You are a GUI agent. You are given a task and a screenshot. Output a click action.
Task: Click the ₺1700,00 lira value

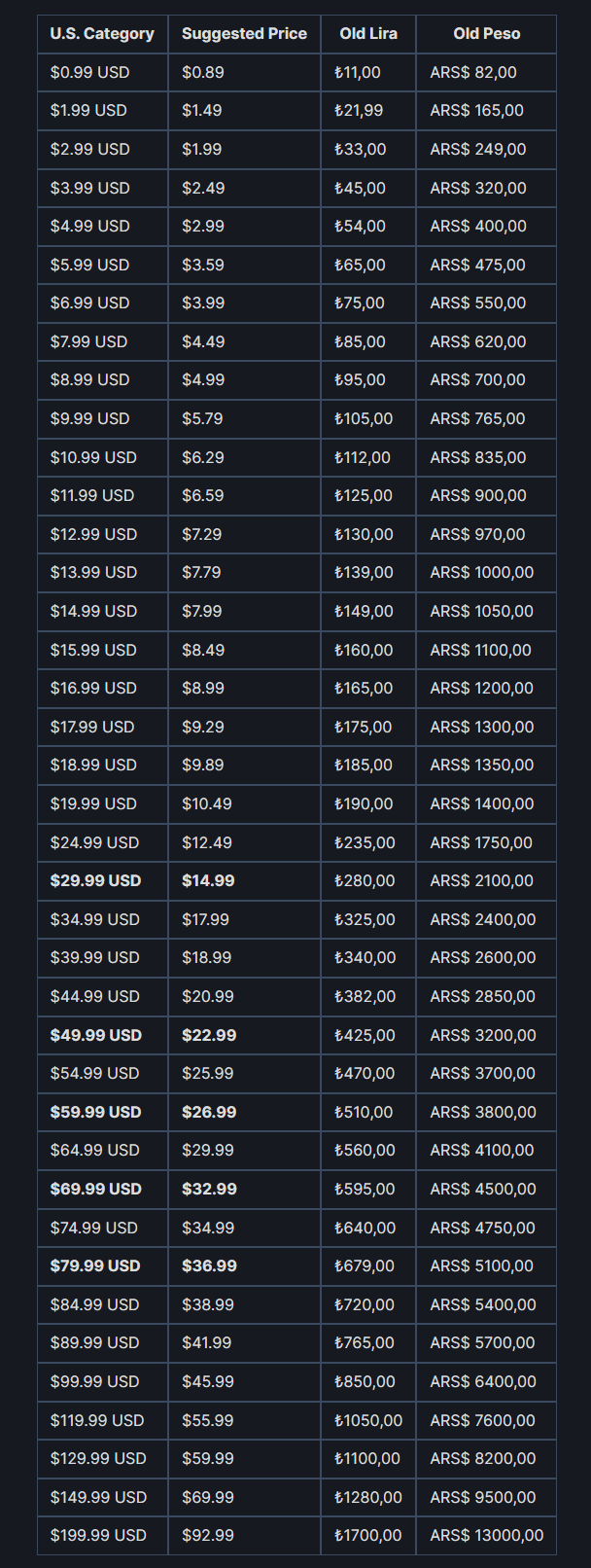[368, 1535]
